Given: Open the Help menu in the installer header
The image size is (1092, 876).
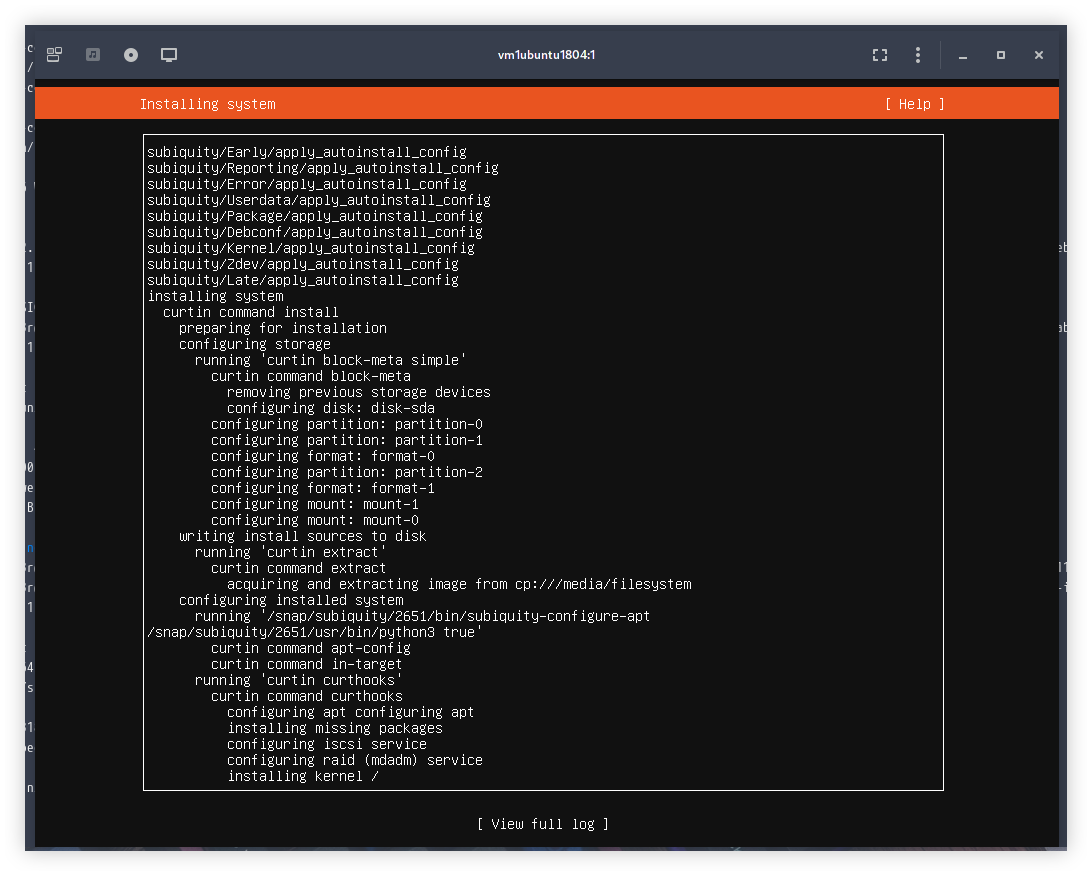Looking at the screenshot, I should (x=914, y=104).
